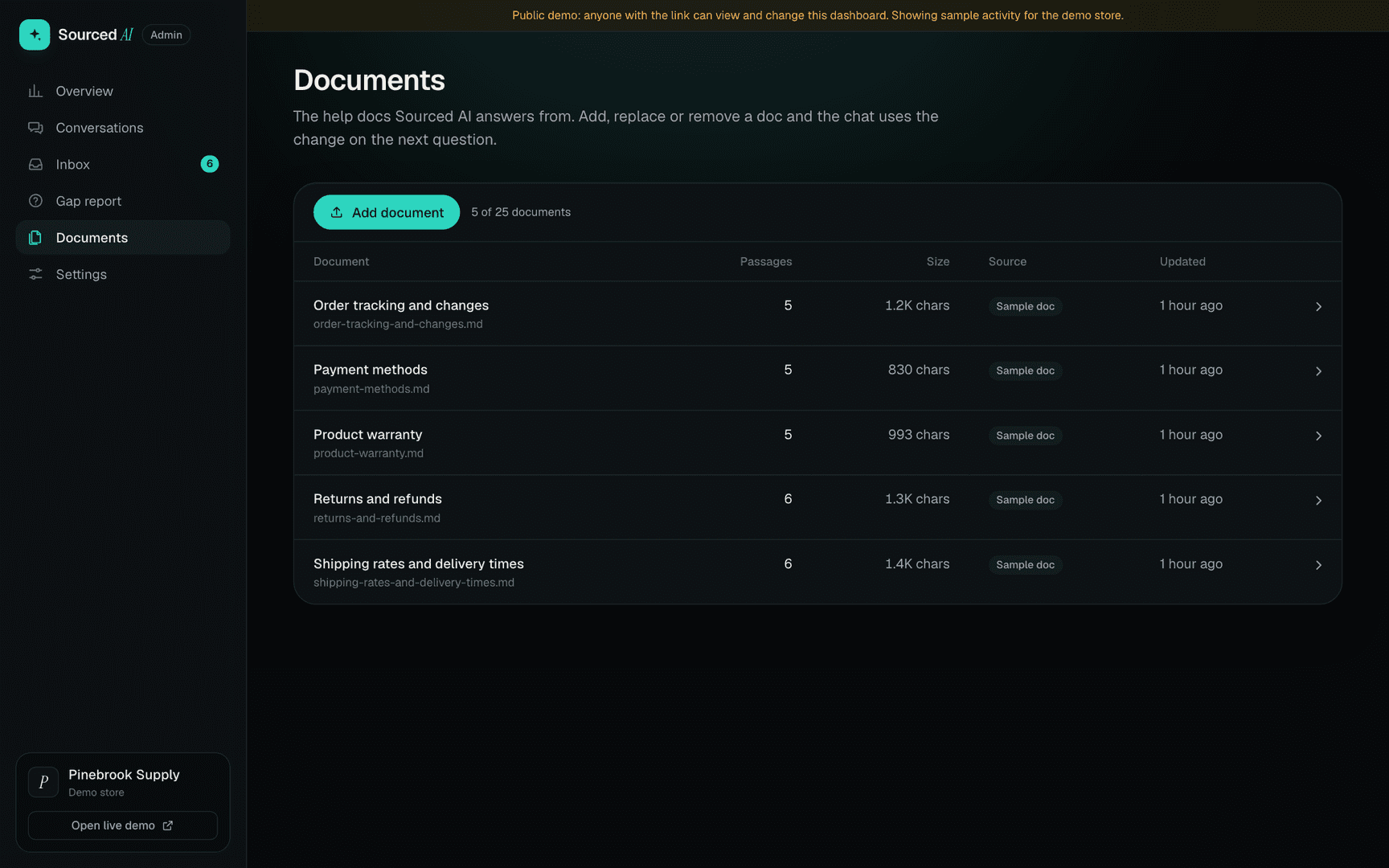Click the Pinebrook Supply P avatar
Viewport: 1389px width, 868px height.
coord(43,782)
